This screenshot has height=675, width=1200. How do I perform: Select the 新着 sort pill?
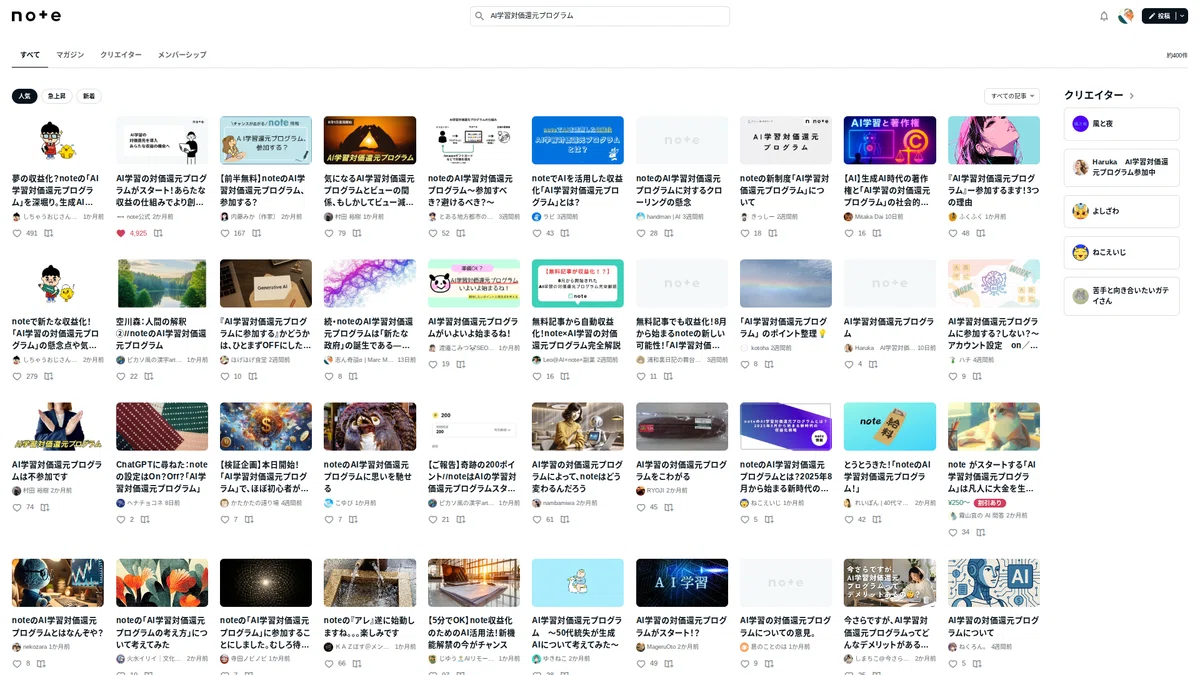[x=89, y=96]
